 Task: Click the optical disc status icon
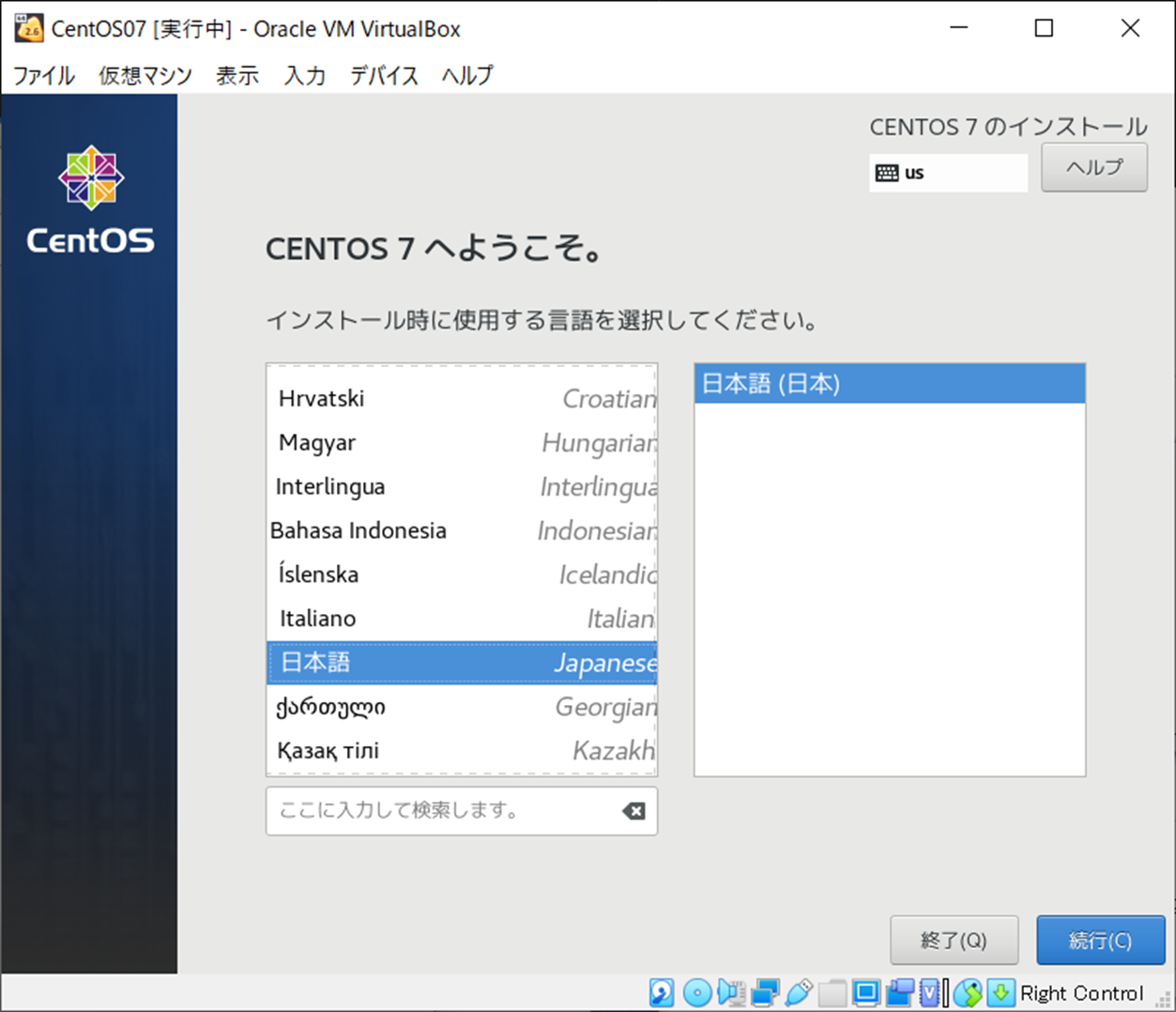[696, 992]
